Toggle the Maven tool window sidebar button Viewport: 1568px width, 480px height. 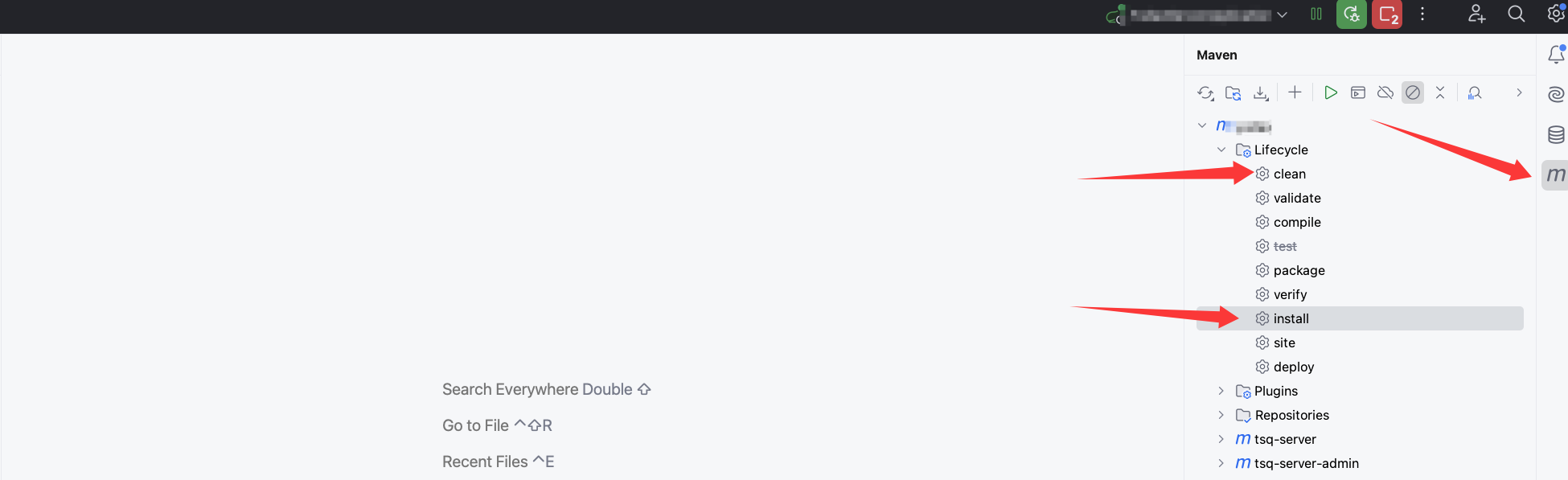1556,174
